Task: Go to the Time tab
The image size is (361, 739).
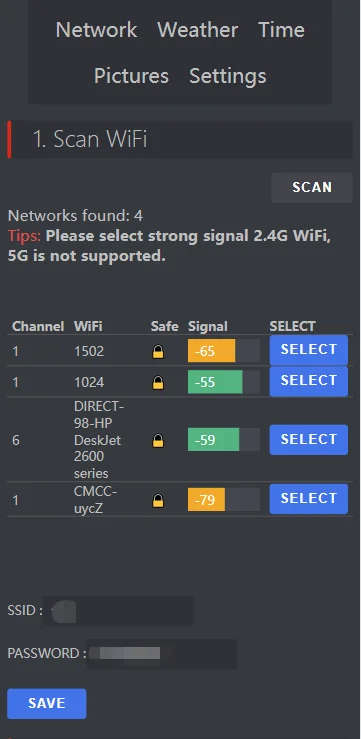Action: pos(281,30)
